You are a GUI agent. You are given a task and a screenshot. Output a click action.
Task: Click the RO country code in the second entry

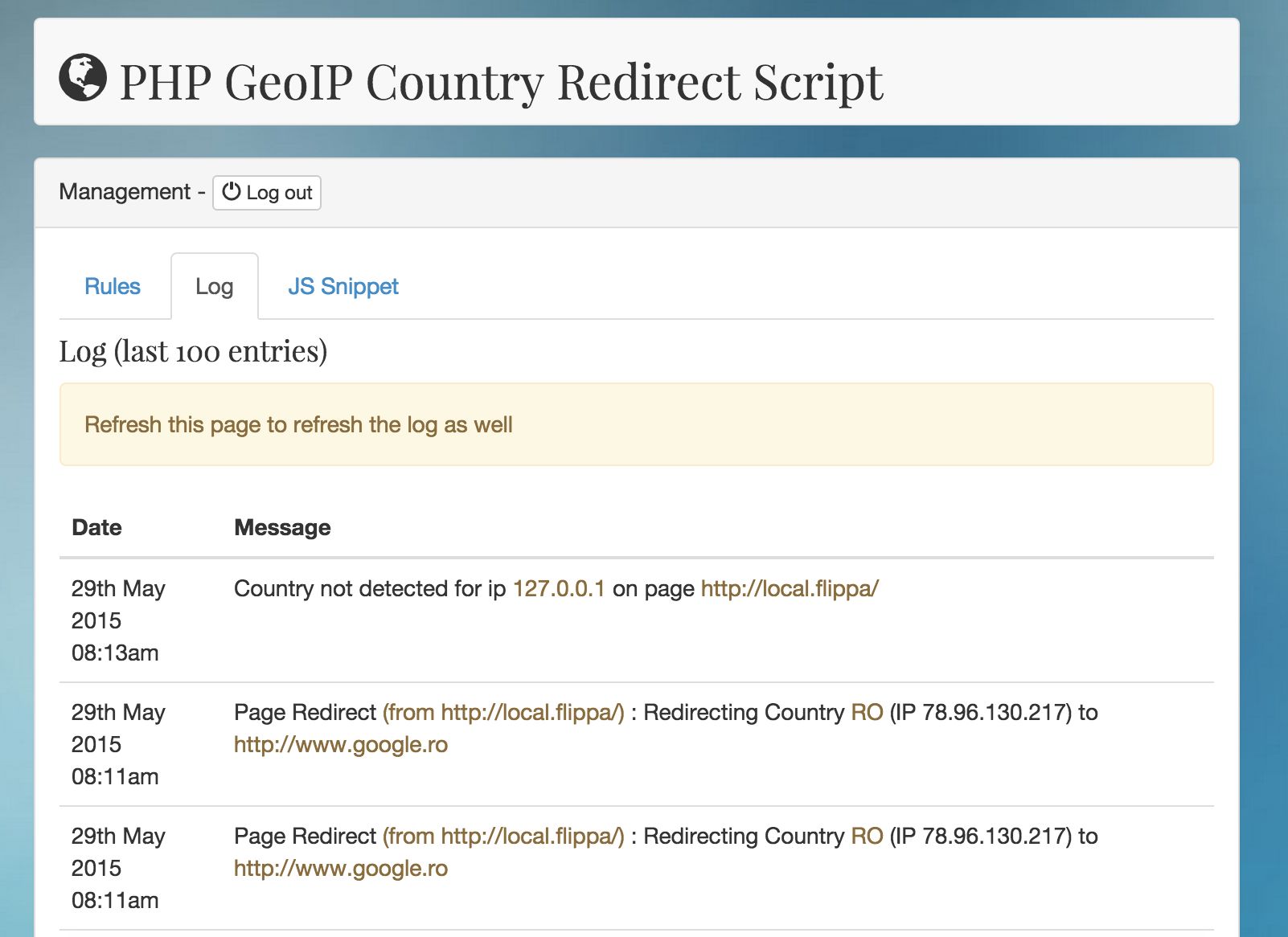867,713
